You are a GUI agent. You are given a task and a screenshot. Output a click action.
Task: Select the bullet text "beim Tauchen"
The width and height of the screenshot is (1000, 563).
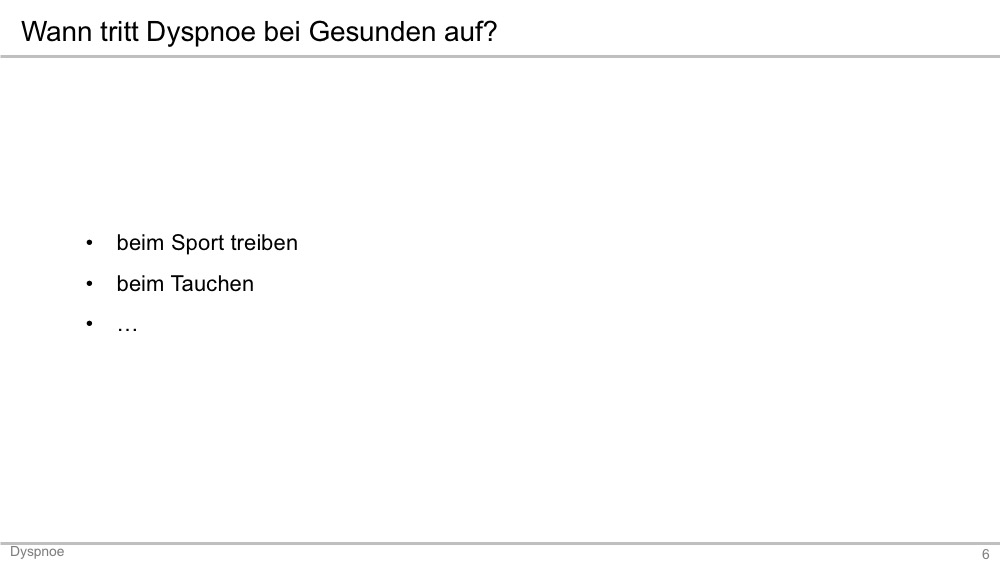[185, 284]
